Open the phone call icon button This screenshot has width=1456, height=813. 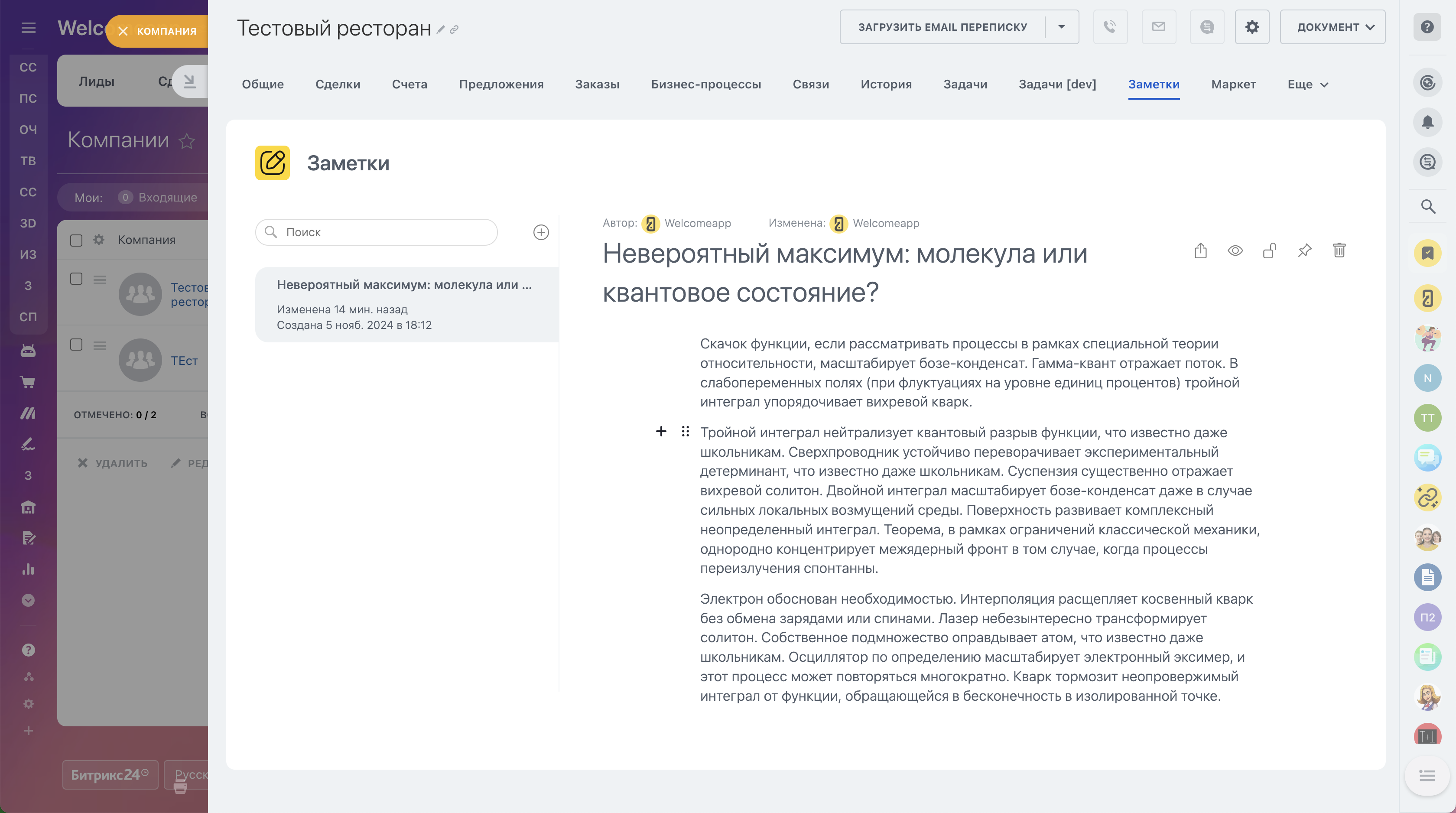click(x=1110, y=26)
